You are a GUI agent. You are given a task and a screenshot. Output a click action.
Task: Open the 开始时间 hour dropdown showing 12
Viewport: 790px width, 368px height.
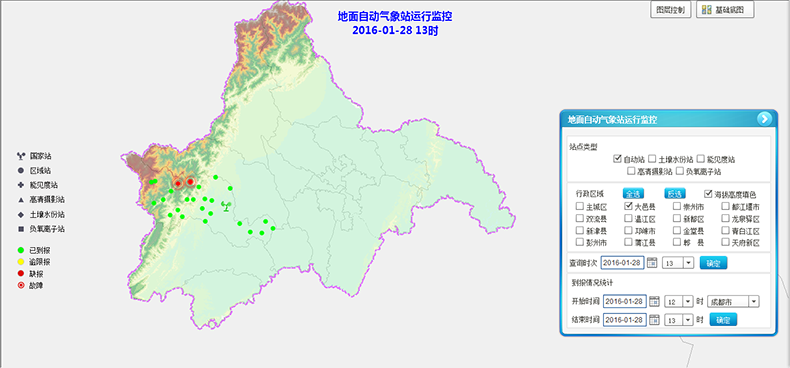pos(679,301)
